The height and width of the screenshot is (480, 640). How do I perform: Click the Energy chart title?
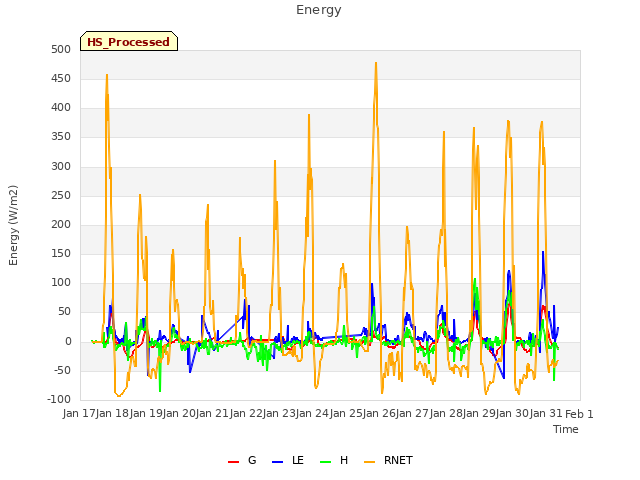coord(318,10)
